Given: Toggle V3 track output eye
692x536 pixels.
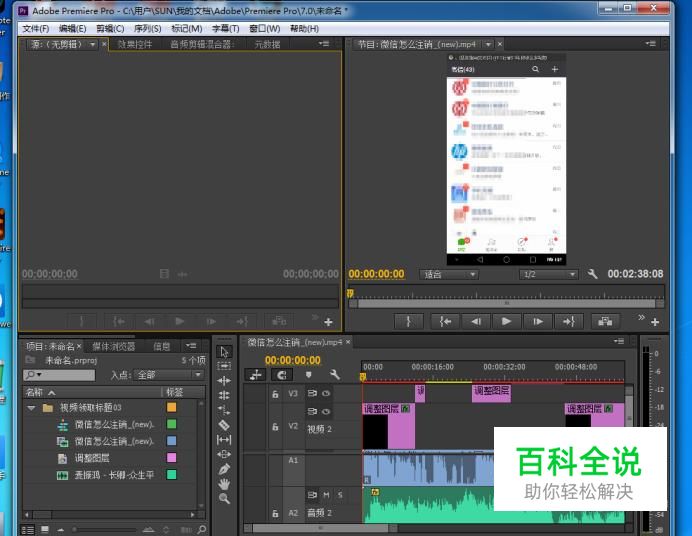Looking at the screenshot, I should tap(326, 393).
